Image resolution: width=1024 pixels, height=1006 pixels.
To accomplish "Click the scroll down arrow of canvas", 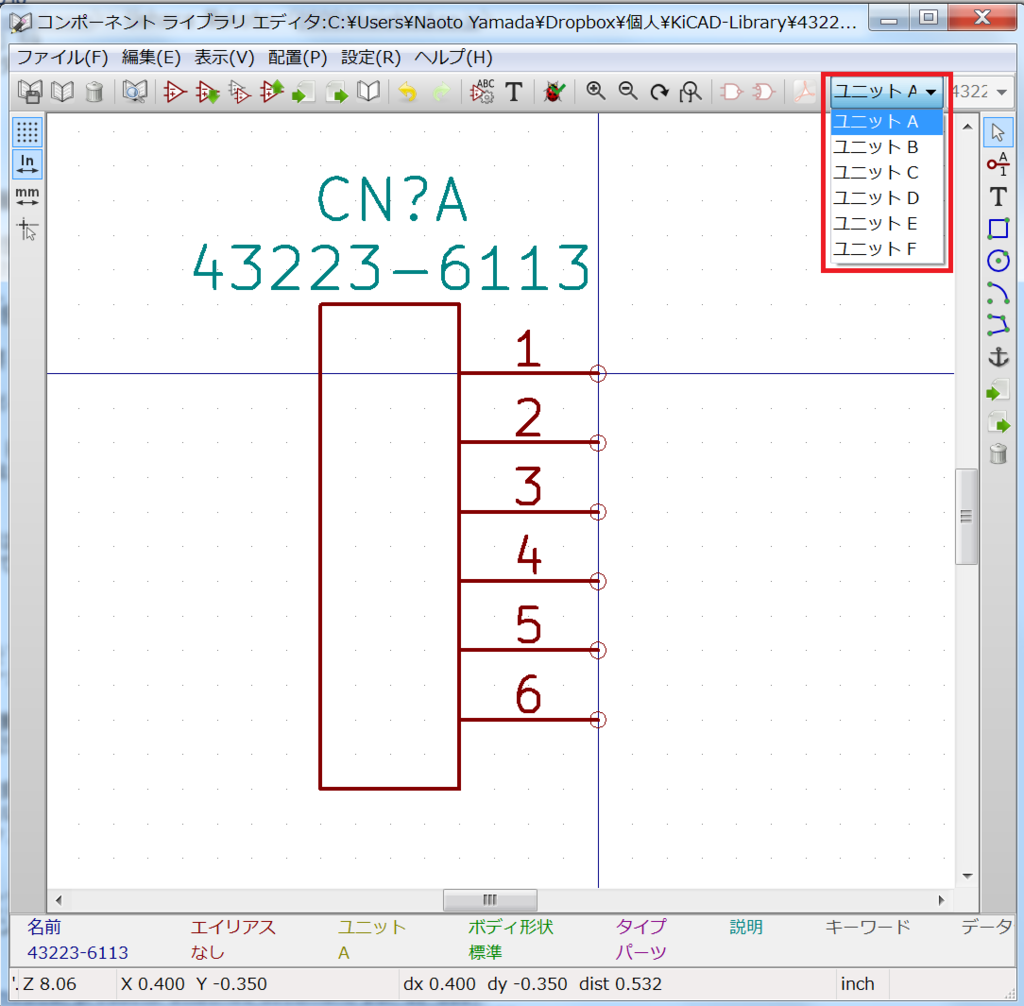I will [x=967, y=876].
